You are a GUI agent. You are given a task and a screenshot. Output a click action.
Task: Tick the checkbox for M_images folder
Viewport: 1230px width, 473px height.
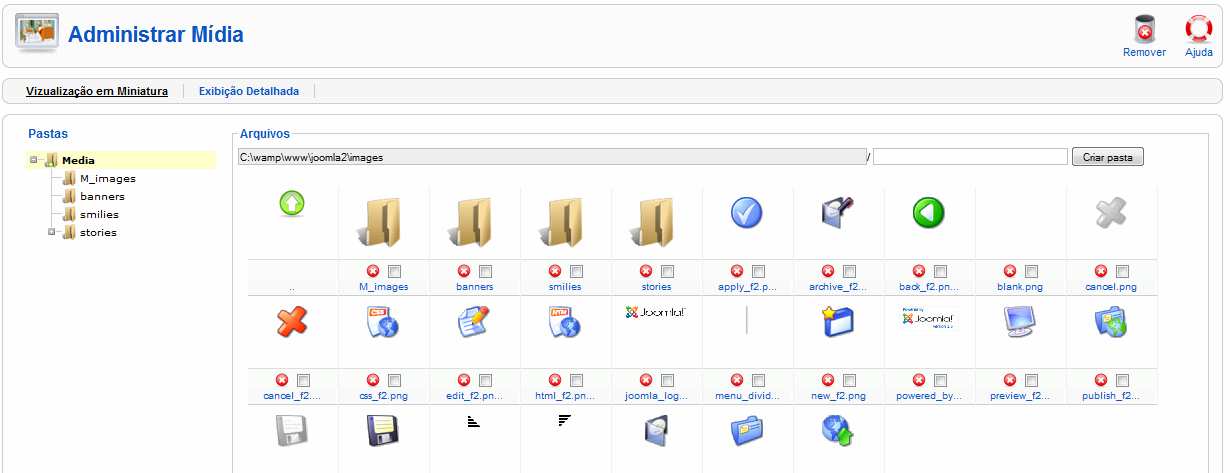[394, 272]
